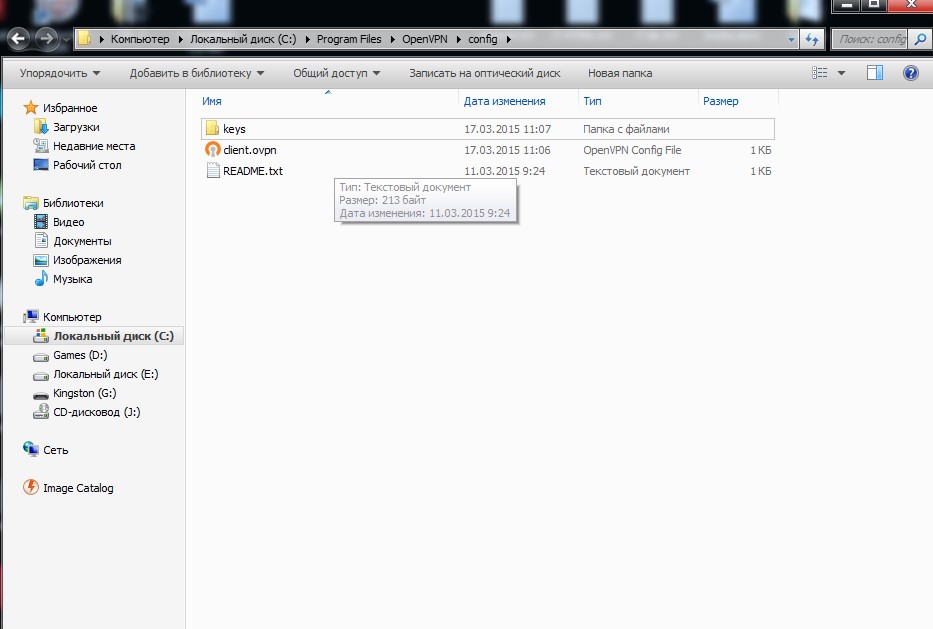Click the 17.03.2015 11:06 date cell
Image resolution: width=933 pixels, height=629 pixels.
coord(507,150)
